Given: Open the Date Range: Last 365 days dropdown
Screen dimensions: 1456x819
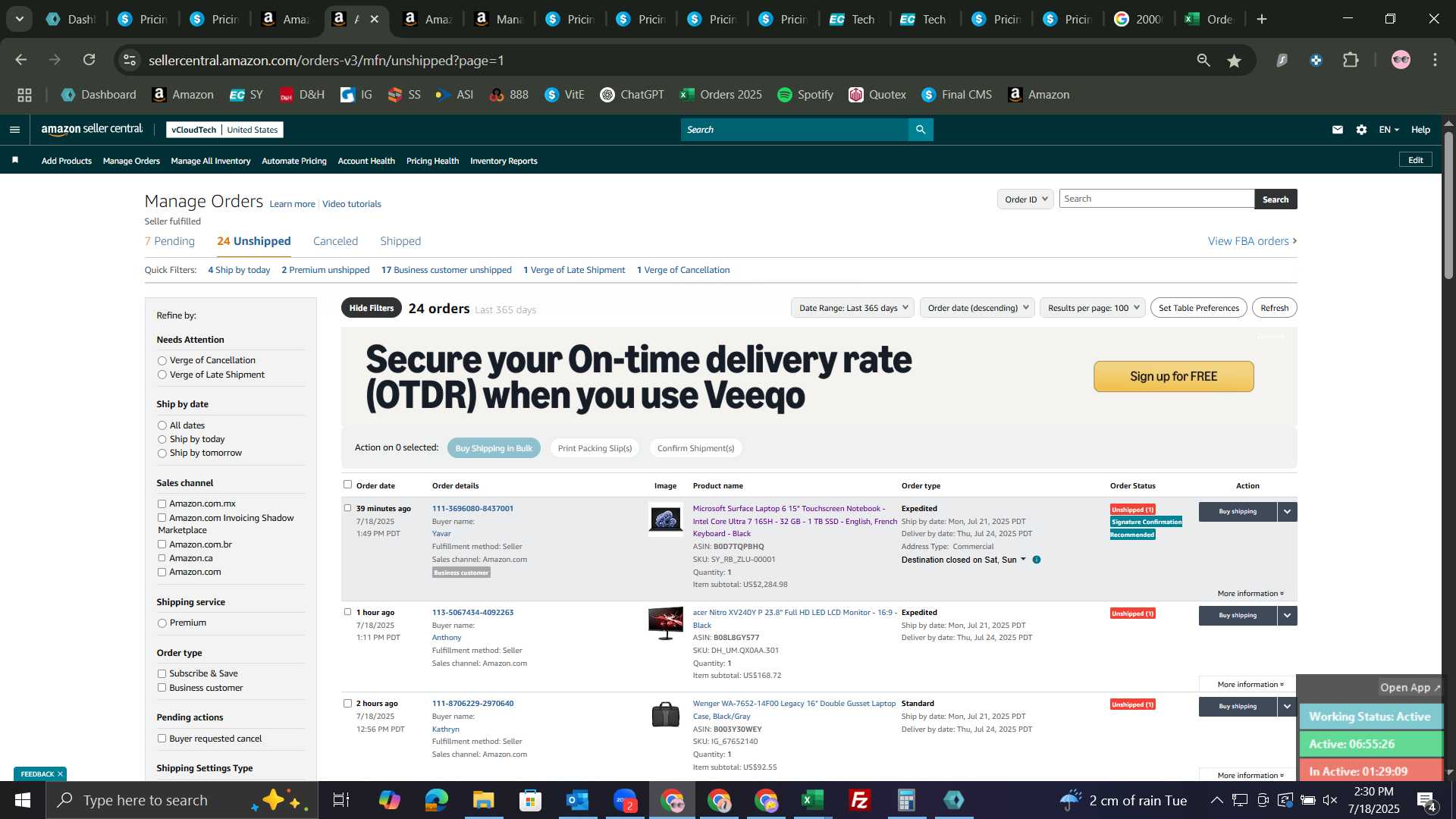Looking at the screenshot, I should coord(853,308).
